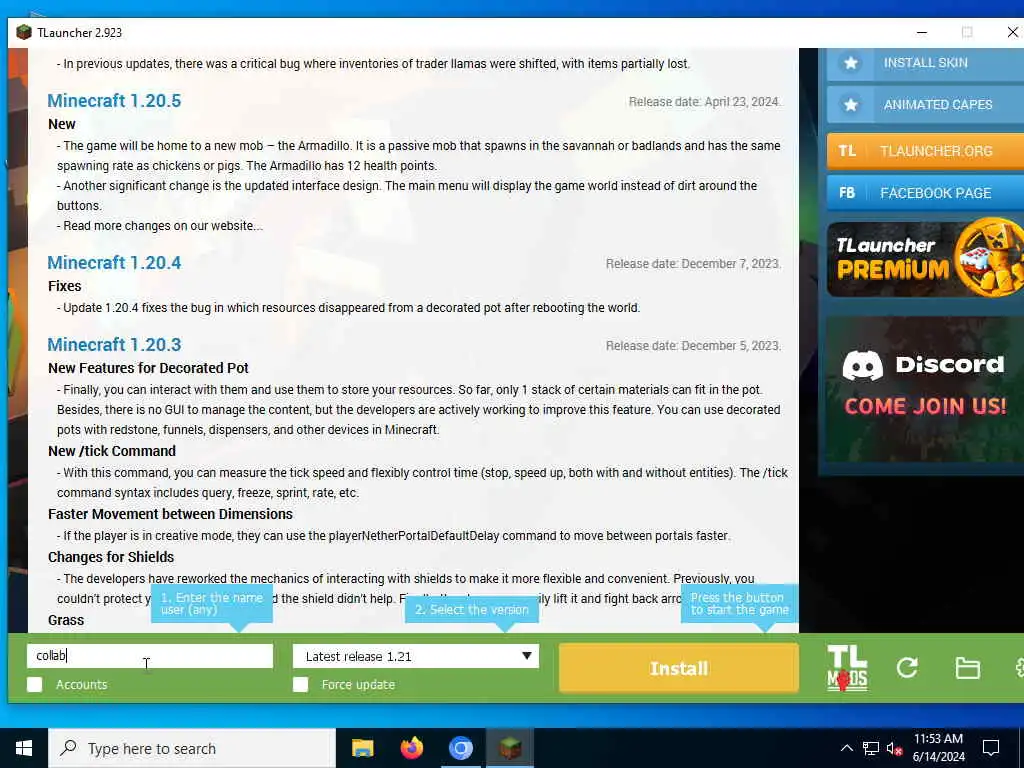Open the taskbar clock showing 11:53 AM
The image size is (1024, 768).
(x=938, y=748)
